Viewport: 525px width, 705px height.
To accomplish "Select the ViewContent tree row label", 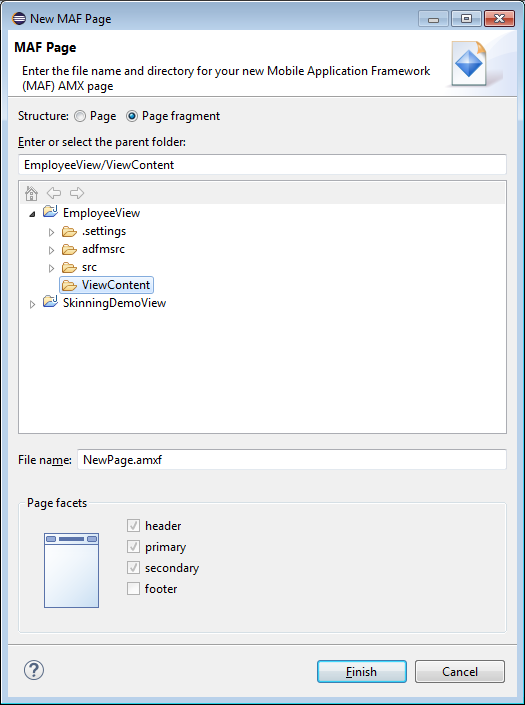I will pos(116,285).
